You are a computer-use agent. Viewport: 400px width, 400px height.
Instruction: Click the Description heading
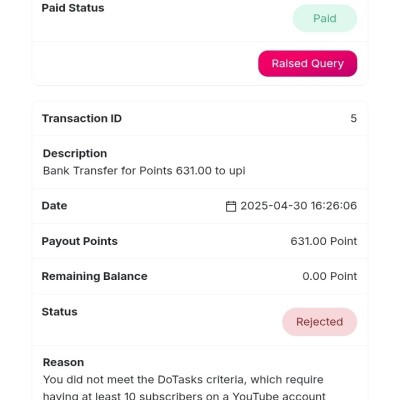pos(75,153)
